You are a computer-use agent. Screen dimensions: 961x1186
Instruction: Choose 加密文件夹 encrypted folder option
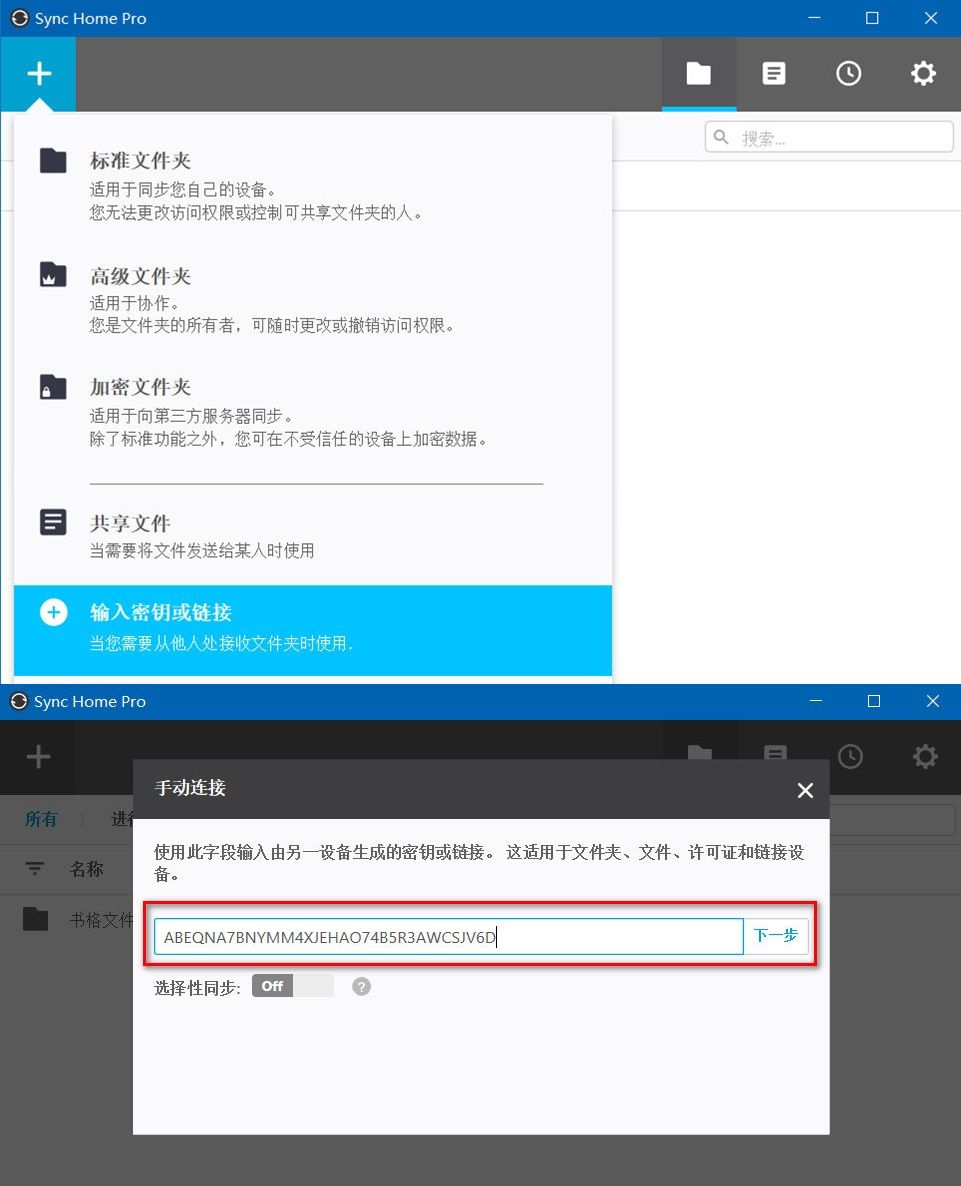[x=312, y=411]
